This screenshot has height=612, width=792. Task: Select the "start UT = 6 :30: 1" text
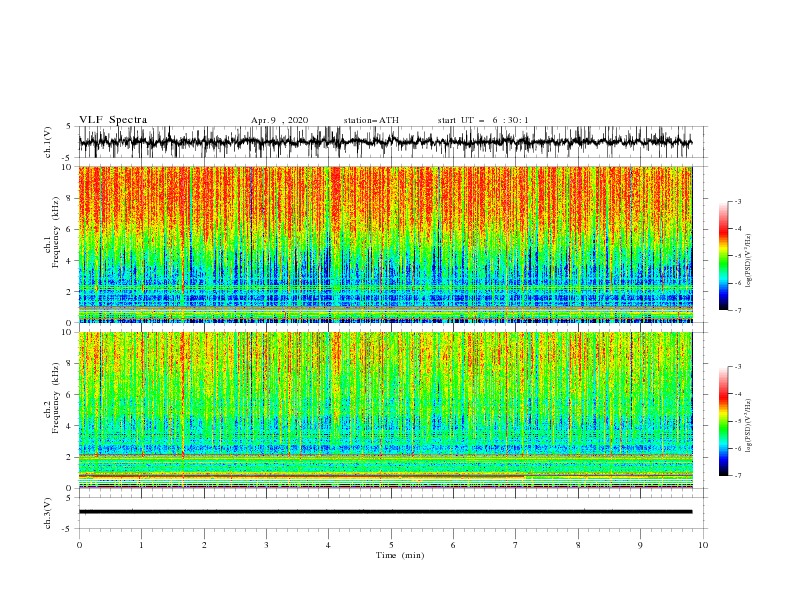tap(483, 120)
